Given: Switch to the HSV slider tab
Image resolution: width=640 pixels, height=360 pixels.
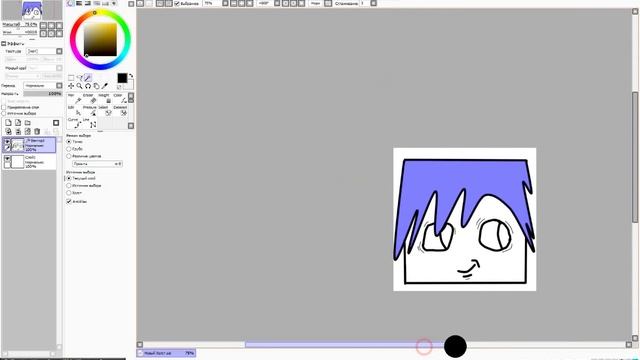Looking at the screenshot, I should pyautogui.click(x=88, y=3).
